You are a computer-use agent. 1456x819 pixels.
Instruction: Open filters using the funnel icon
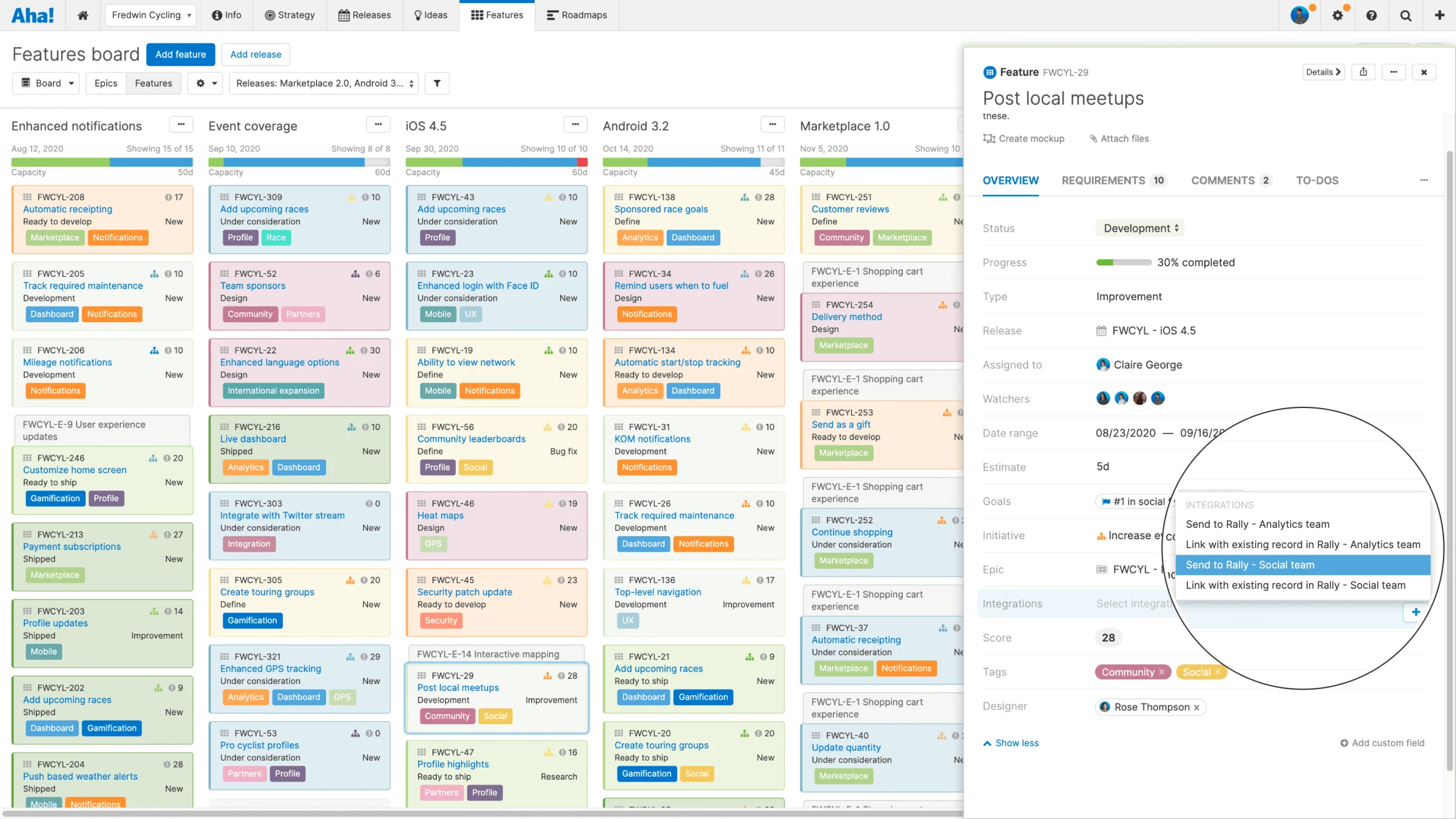click(x=436, y=83)
